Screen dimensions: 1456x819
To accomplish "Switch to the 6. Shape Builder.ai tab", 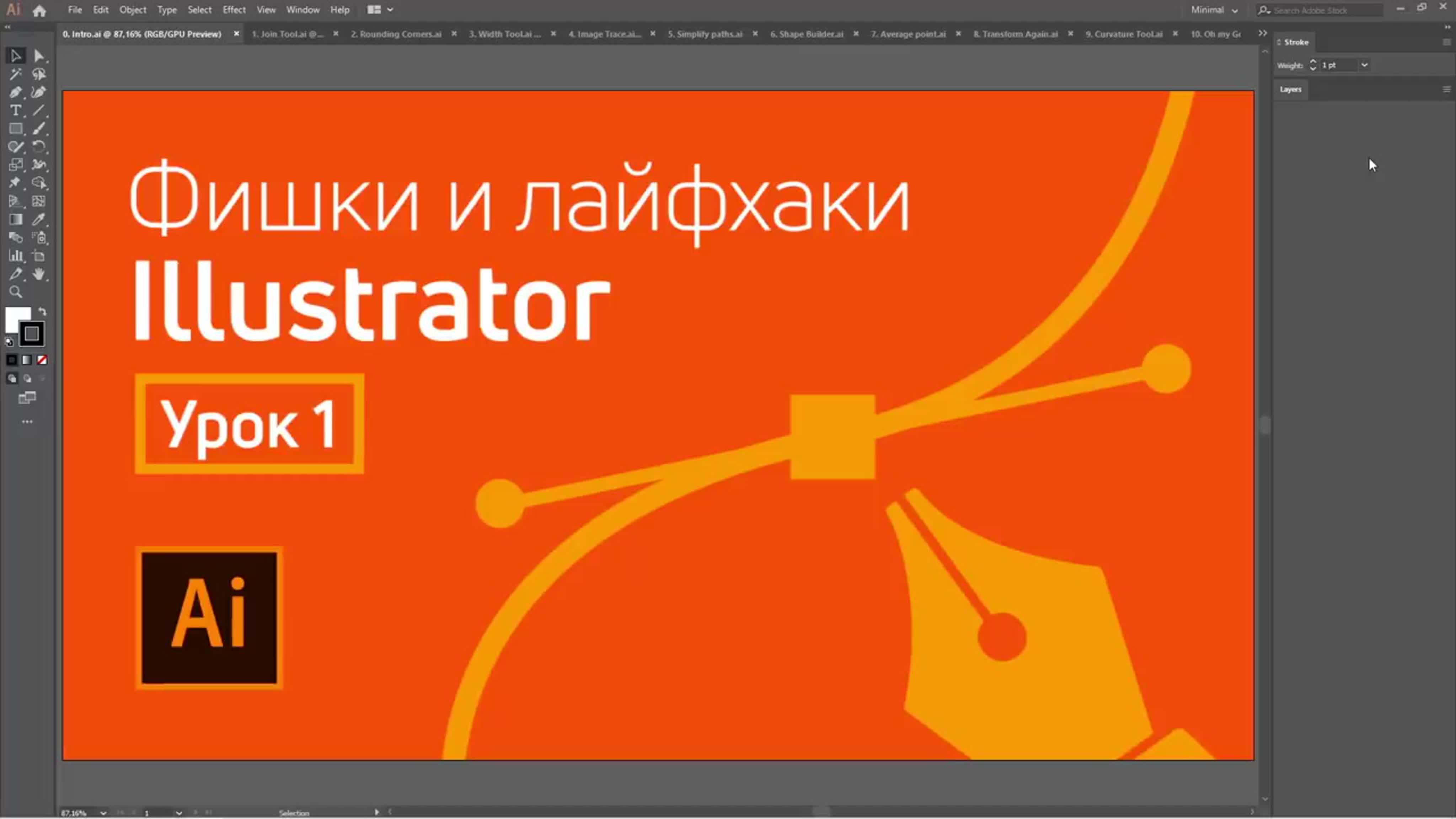I will click(x=807, y=34).
